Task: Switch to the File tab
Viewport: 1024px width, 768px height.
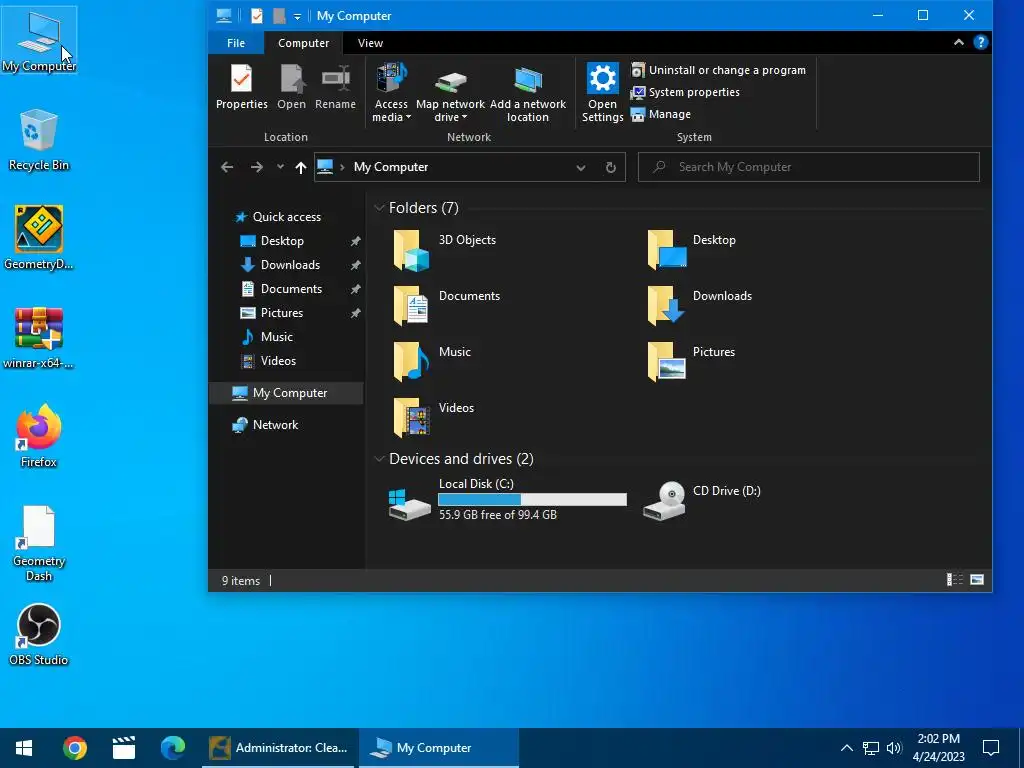Action: (x=236, y=43)
